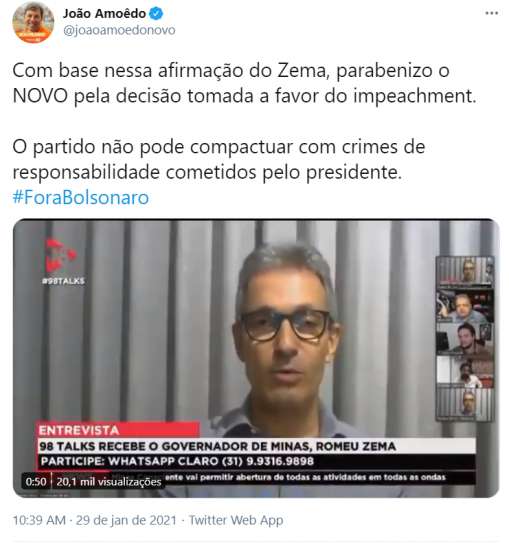Select the second participant thumbnail in video
The height and width of the screenshot is (550, 509).
465,306
